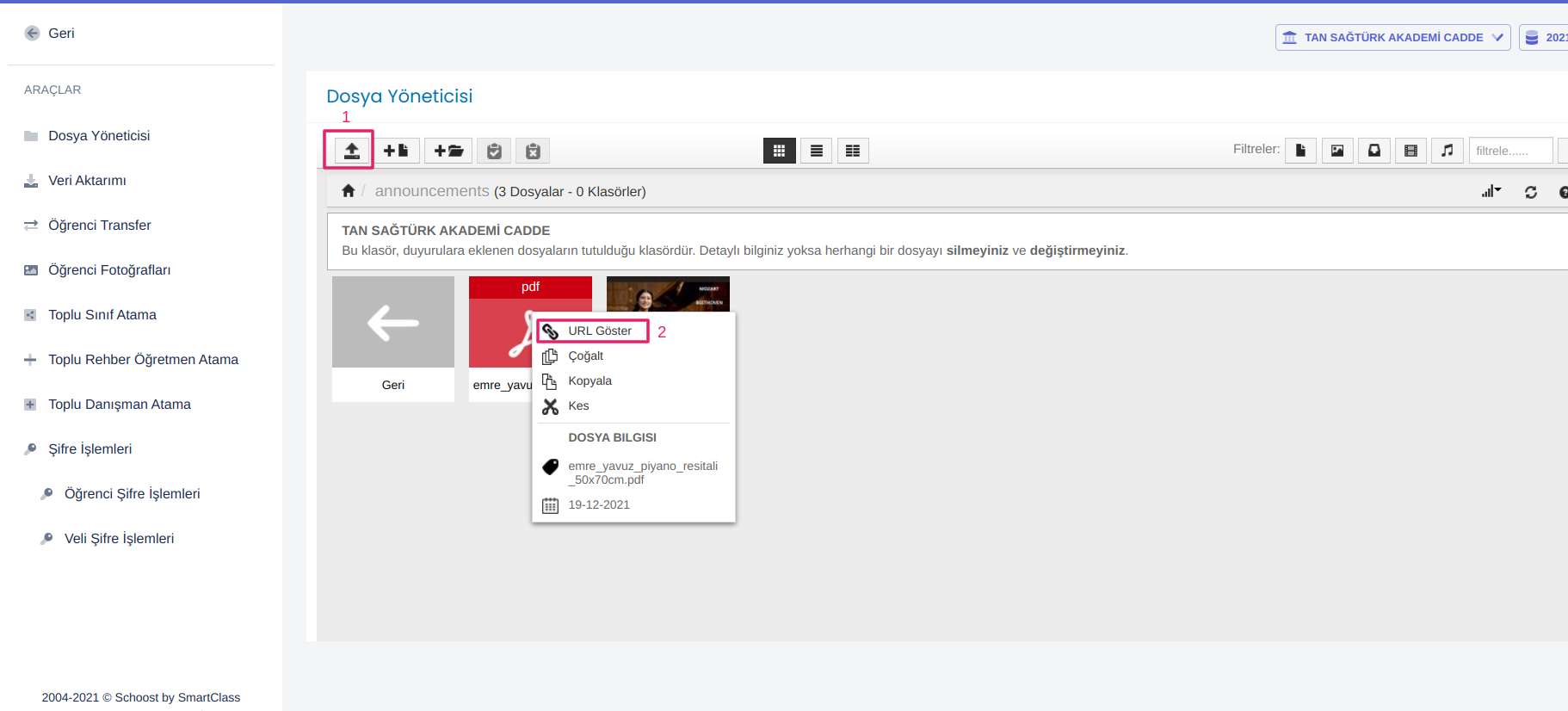Viewport: 1568px width, 711px height.
Task: Switch to list view
Action: (816, 151)
